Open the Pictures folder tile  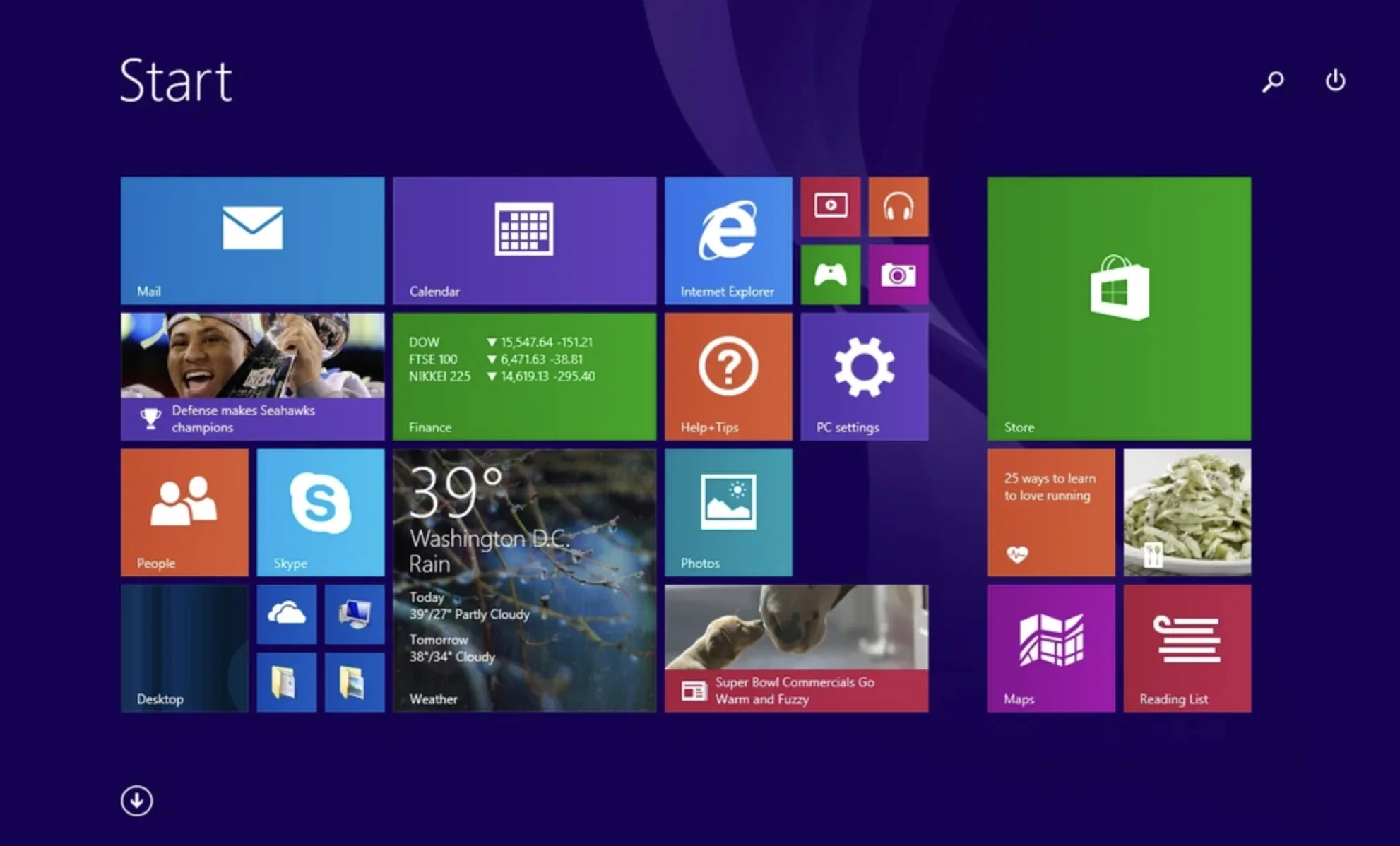click(355, 682)
